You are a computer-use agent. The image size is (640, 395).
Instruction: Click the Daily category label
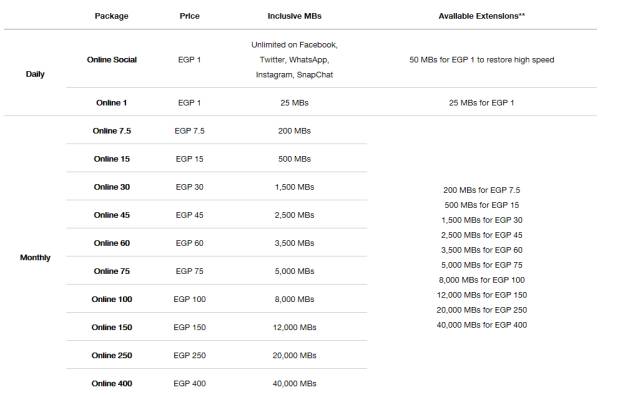tap(35, 74)
